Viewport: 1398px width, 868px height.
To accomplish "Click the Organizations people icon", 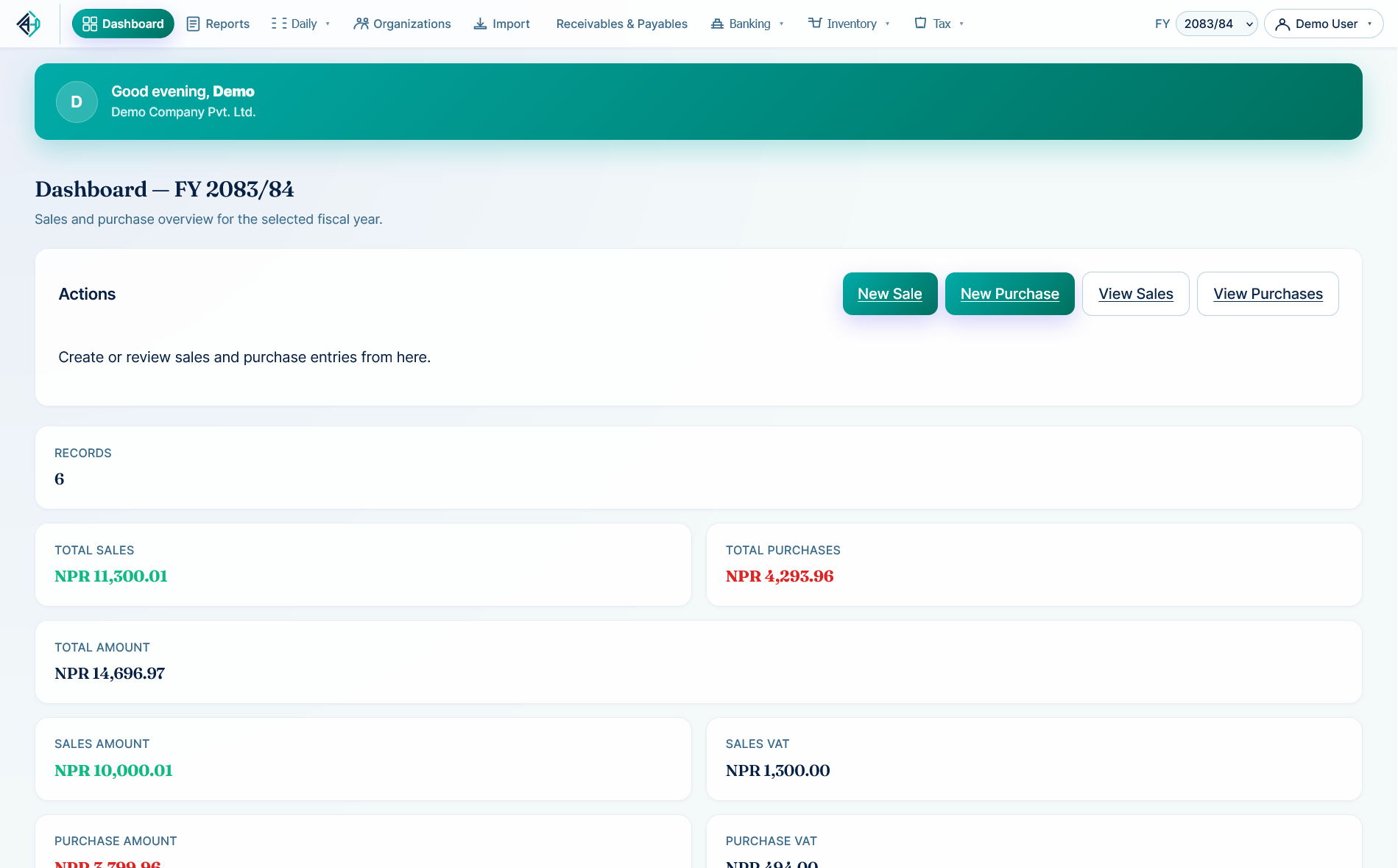I will tap(361, 24).
